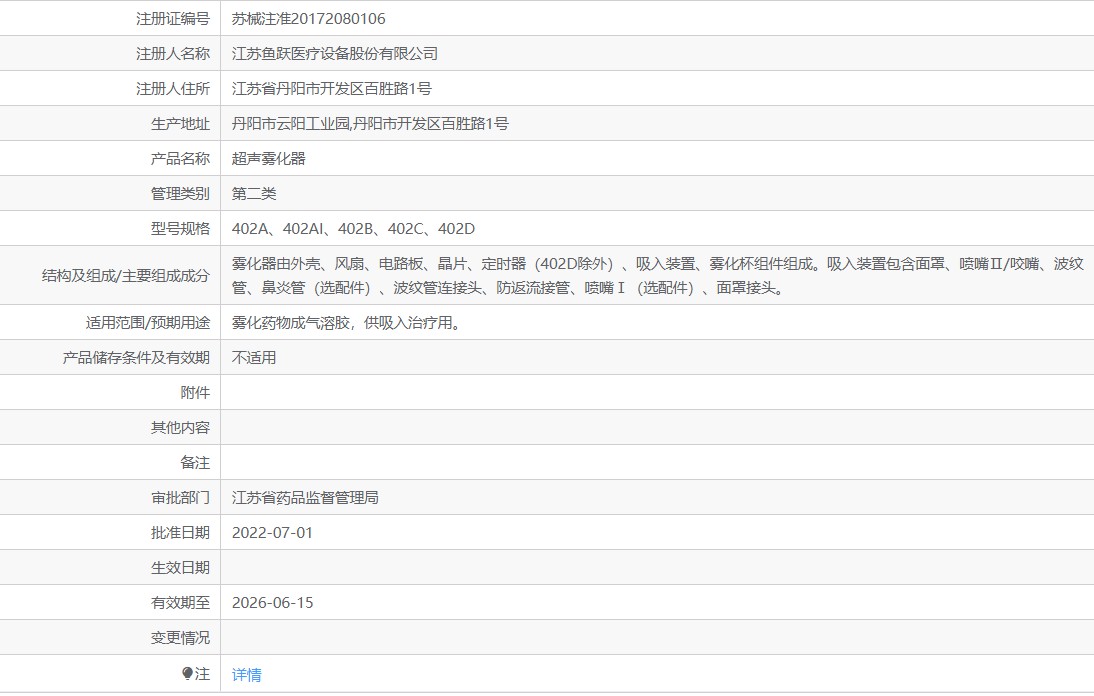Click the 生效日期 label
The width and height of the screenshot is (1094, 696).
click(180, 568)
